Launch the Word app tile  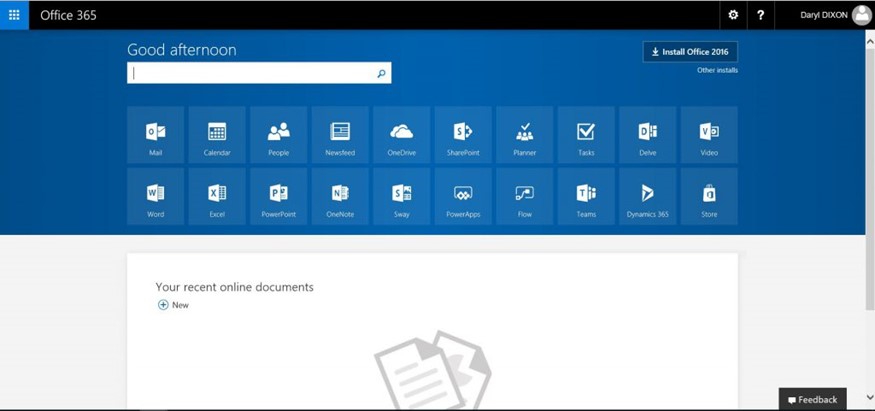click(156, 196)
